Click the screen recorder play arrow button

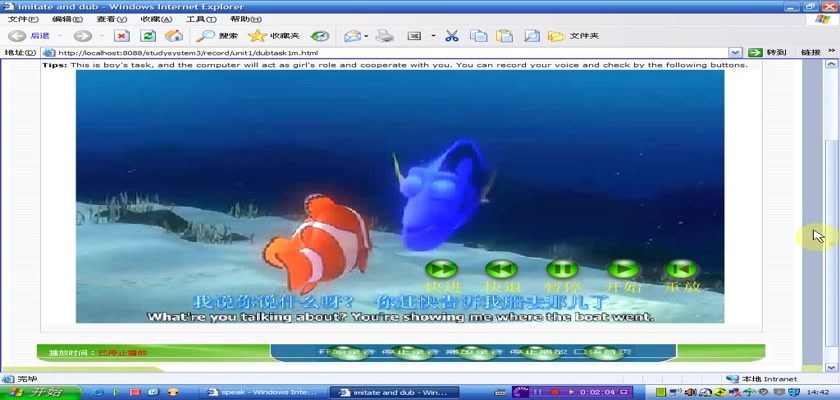click(571, 393)
